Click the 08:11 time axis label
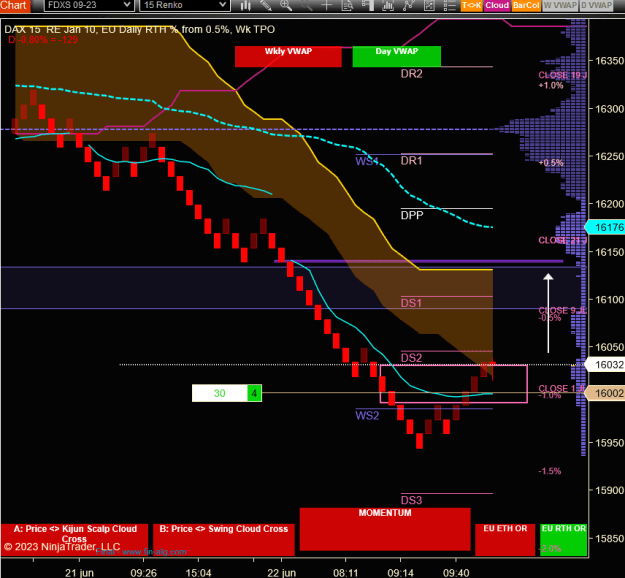This screenshot has width=625, height=578. [346, 573]
